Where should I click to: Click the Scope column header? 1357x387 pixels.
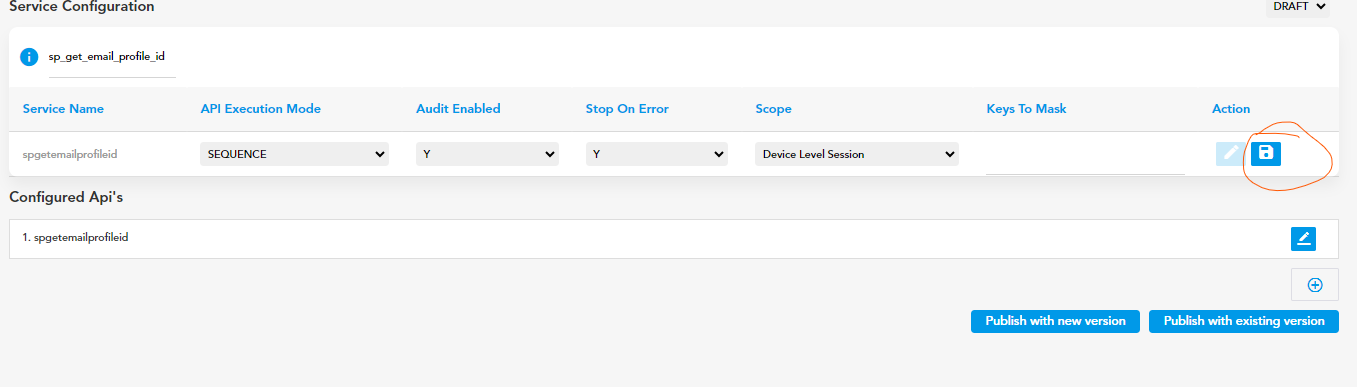point(773,109)
